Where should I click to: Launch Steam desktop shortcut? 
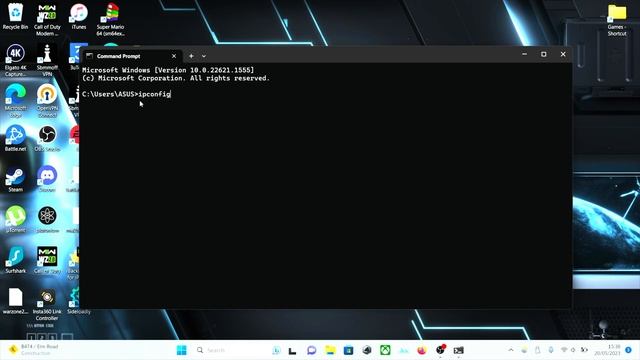16,179
